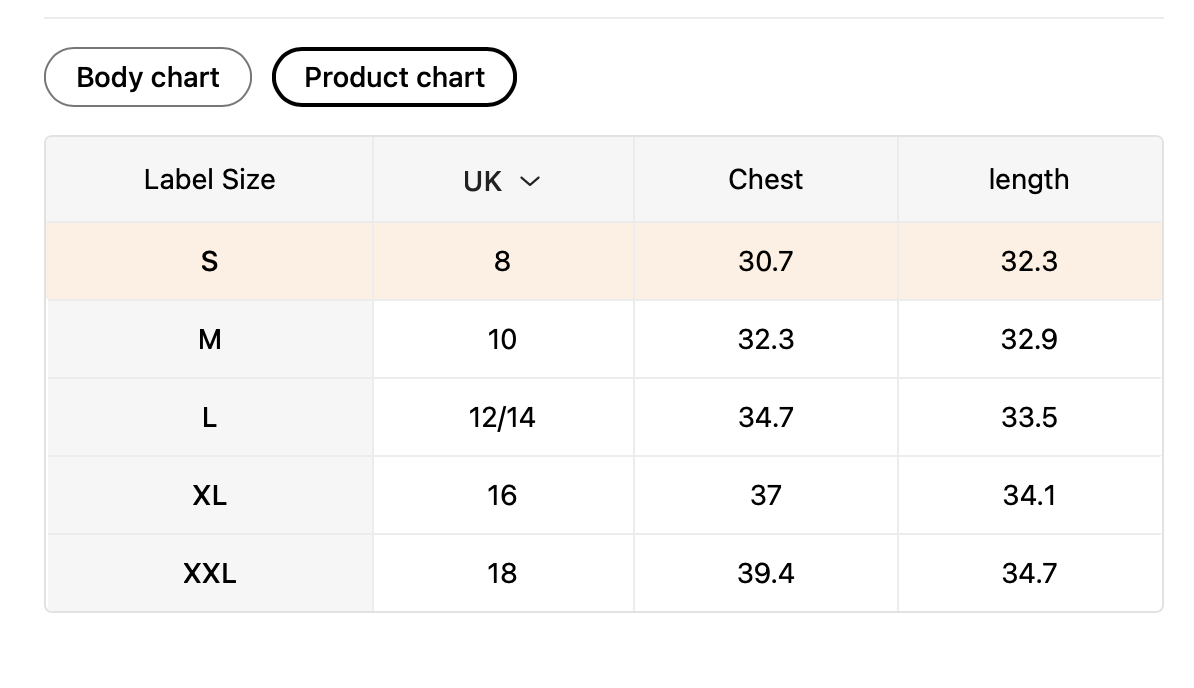Click the 39.4 chest measurement cell
This screenshot has height=688, width=1194.
[x=765, y=574]
